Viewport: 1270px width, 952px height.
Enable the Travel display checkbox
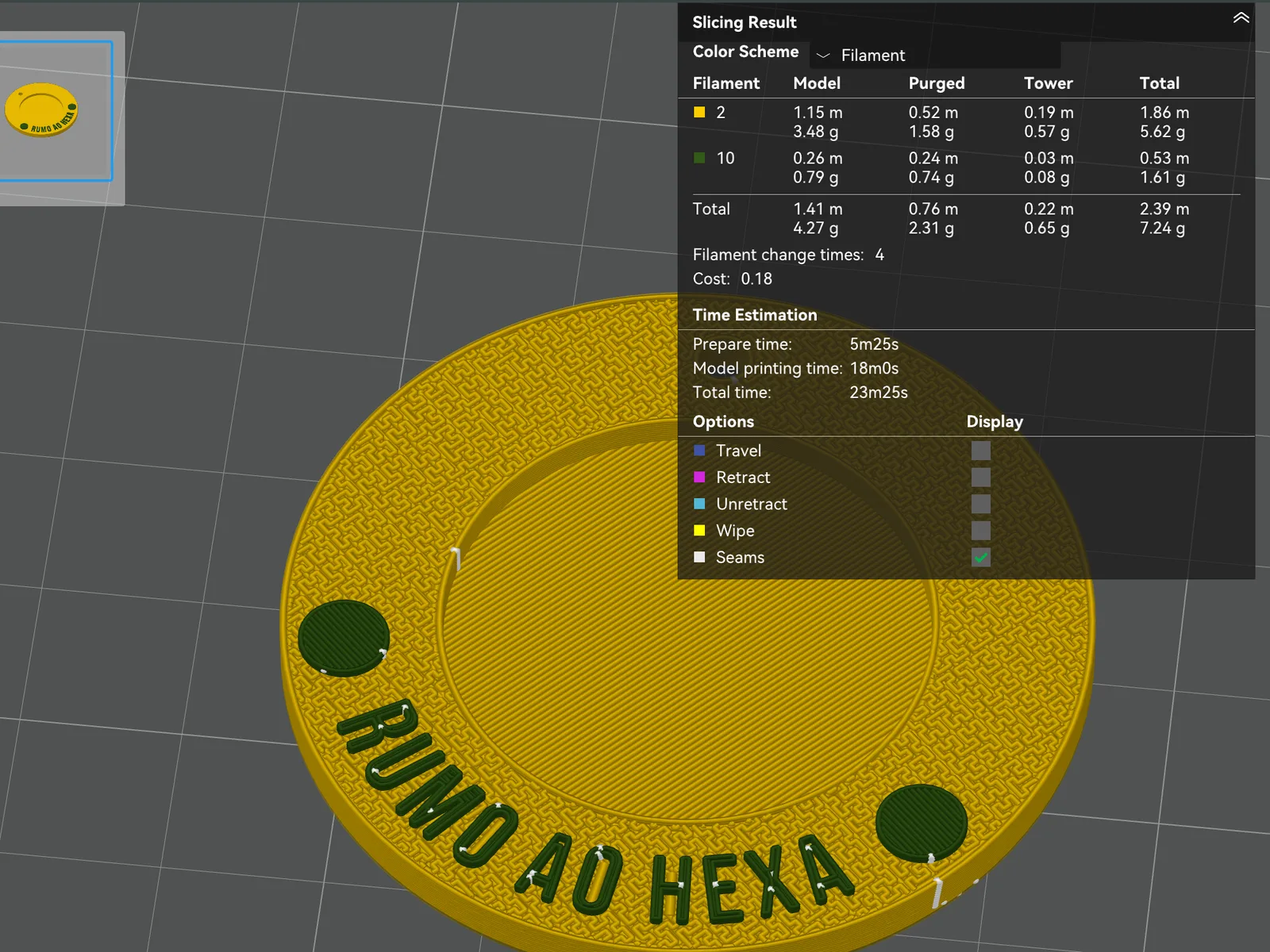click(981, 451)
